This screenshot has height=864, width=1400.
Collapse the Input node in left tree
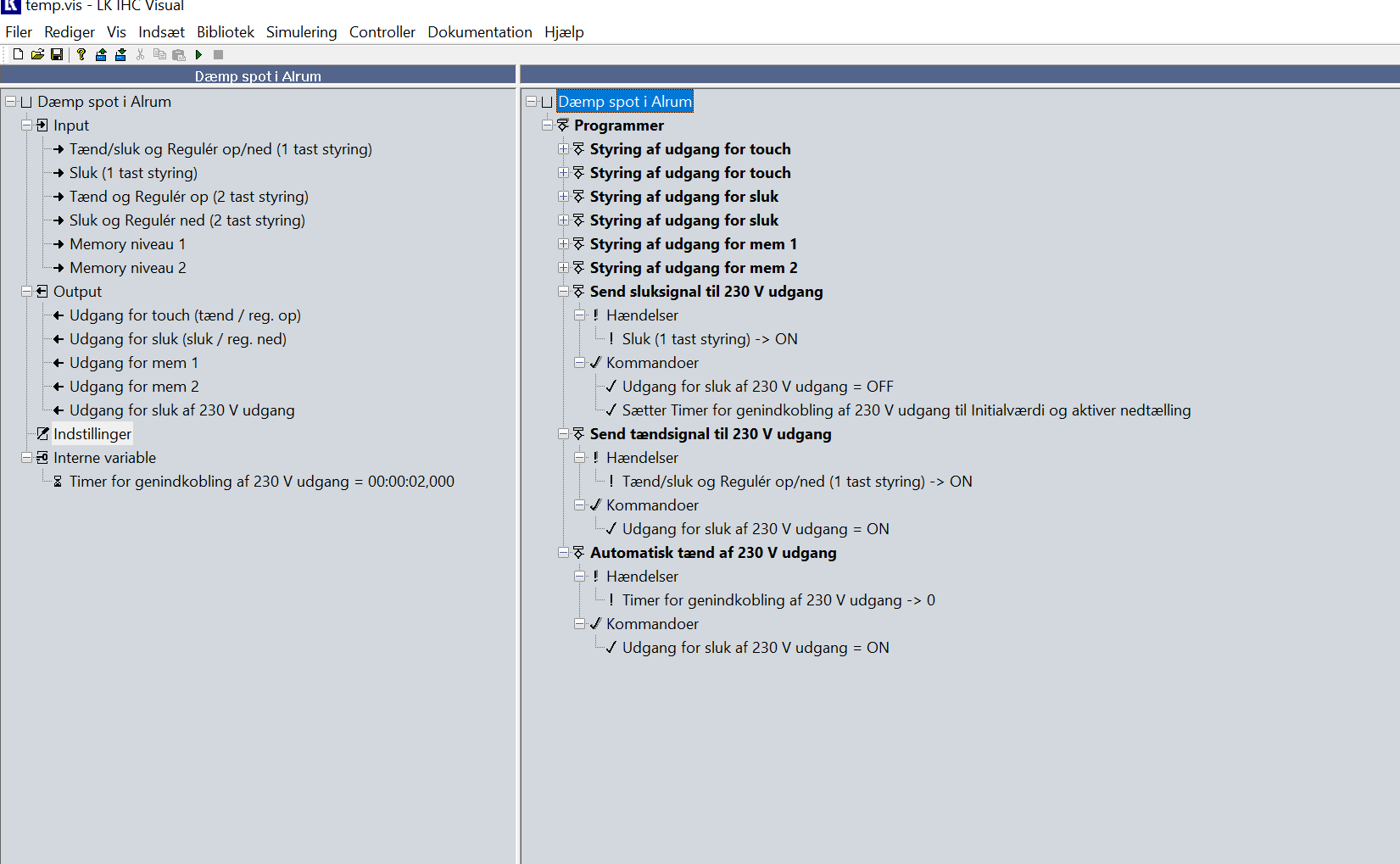(26, 125)
